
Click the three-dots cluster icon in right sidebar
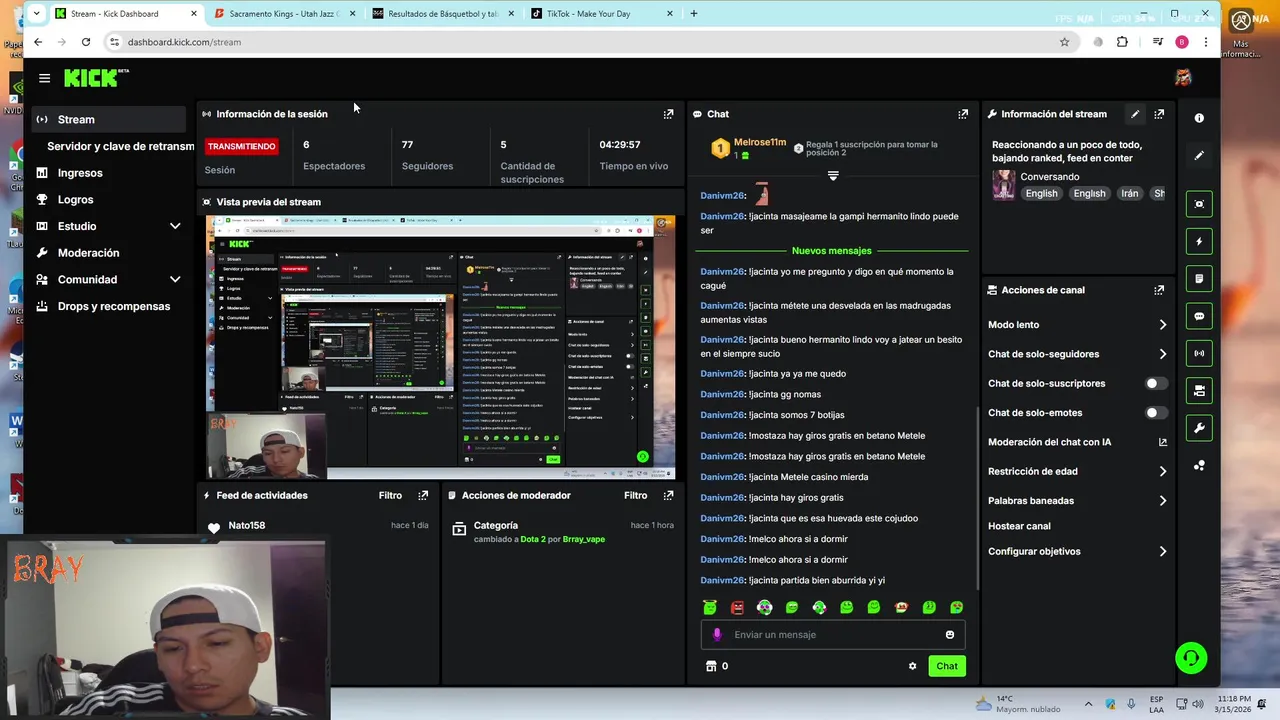pyautogui.click(x=1199, y=465)
